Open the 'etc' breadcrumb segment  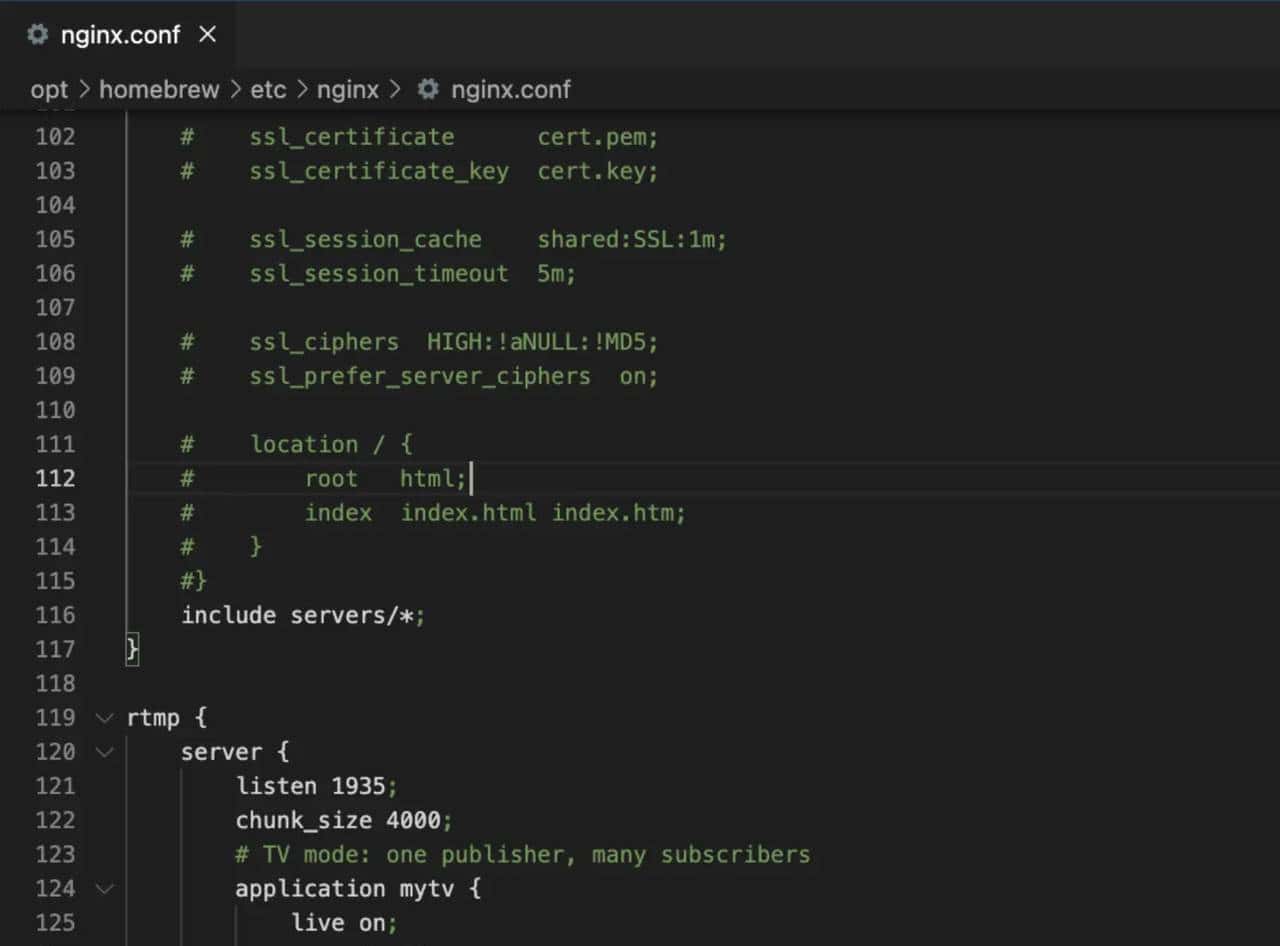tap(268, 89)
